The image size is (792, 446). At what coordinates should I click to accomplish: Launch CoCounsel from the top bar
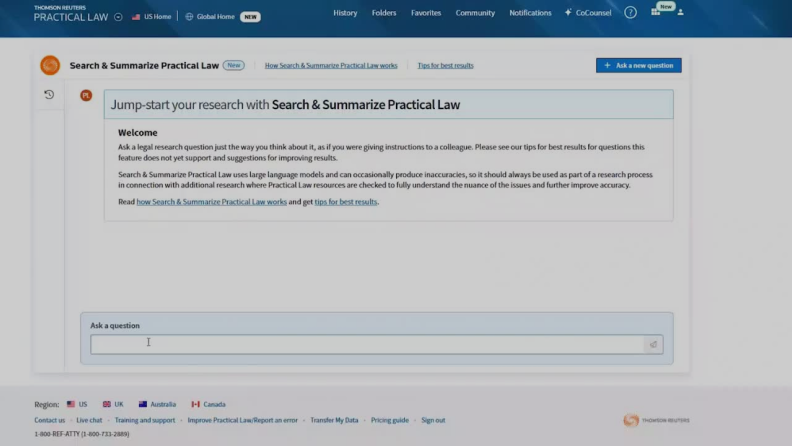pyautogui.click(x=588, y=13)
